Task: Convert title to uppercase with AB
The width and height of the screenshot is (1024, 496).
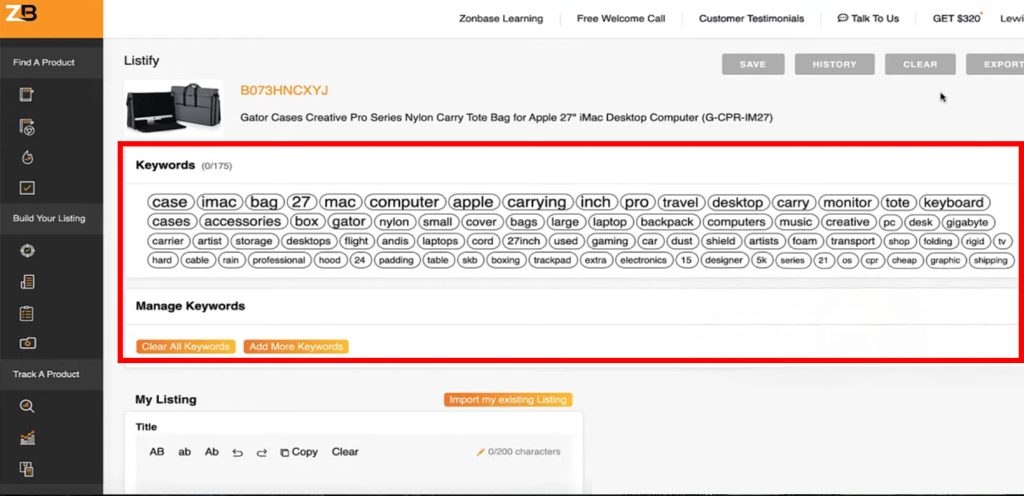Action: (x=157, y=452)
